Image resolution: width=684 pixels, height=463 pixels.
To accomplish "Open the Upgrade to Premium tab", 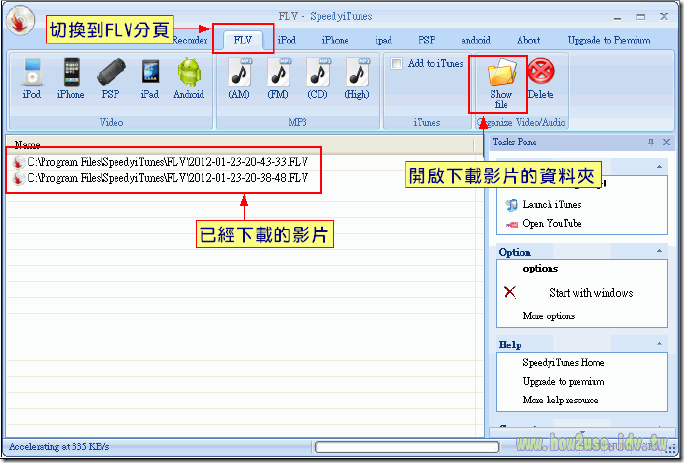I will pyautogui.click(x=608, y=40).
